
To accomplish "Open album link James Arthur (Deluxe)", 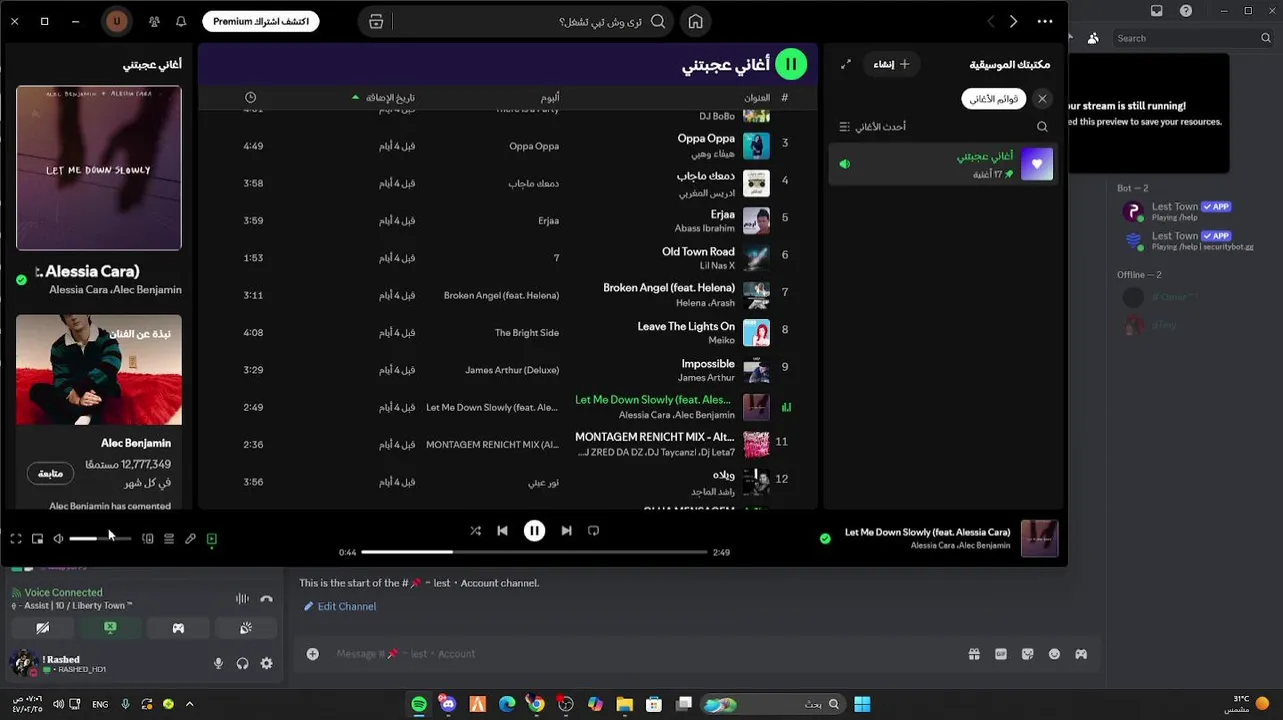I will [512, 370].
